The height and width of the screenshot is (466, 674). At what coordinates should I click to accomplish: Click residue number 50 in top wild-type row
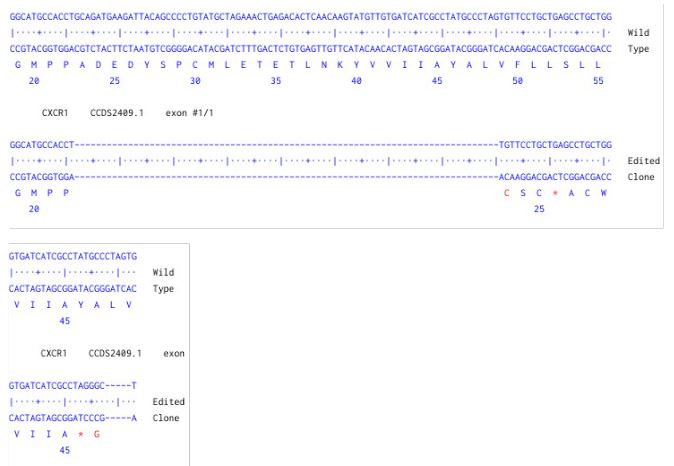pos(518,81)
